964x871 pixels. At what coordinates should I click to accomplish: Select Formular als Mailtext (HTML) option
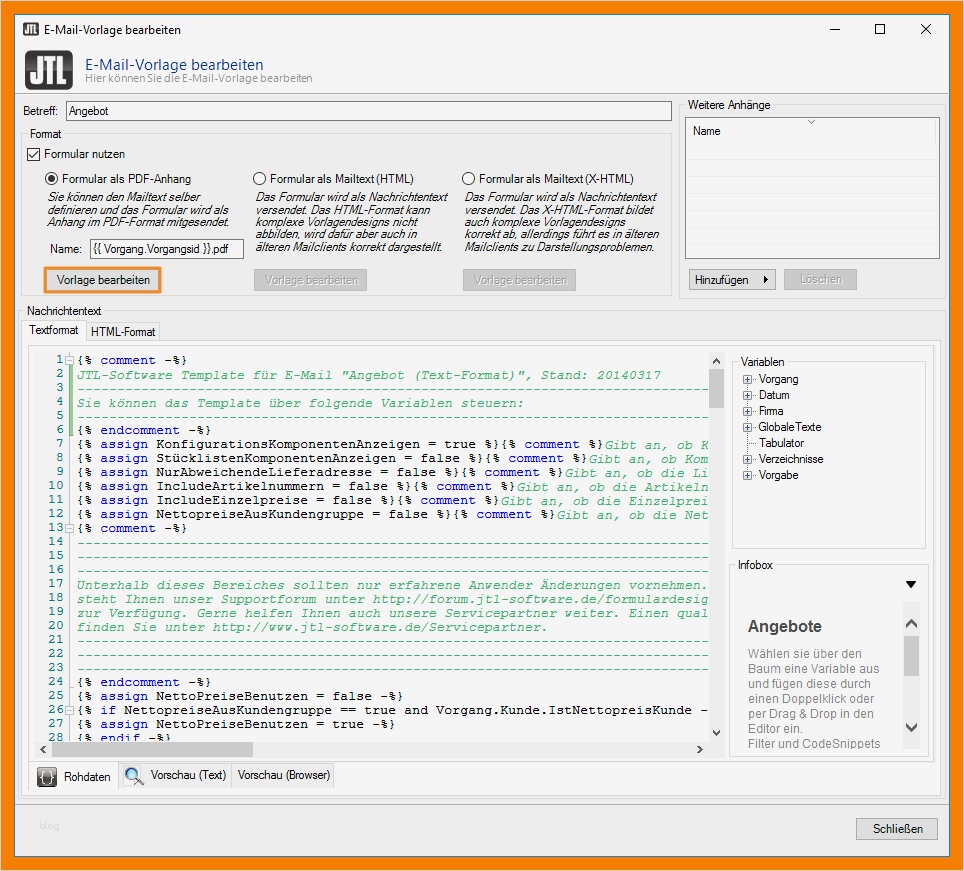click(x=260, y=179)
